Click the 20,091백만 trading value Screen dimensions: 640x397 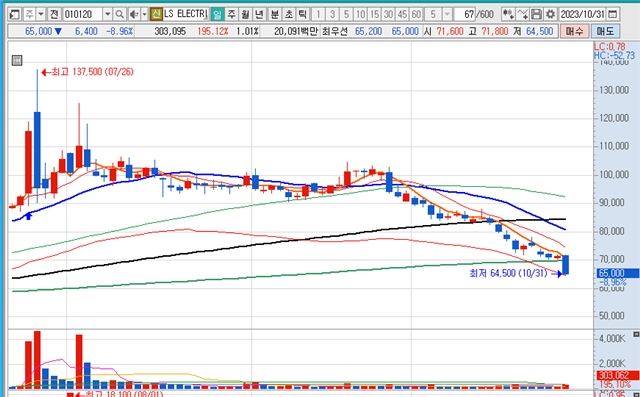[x=296, y=31]
